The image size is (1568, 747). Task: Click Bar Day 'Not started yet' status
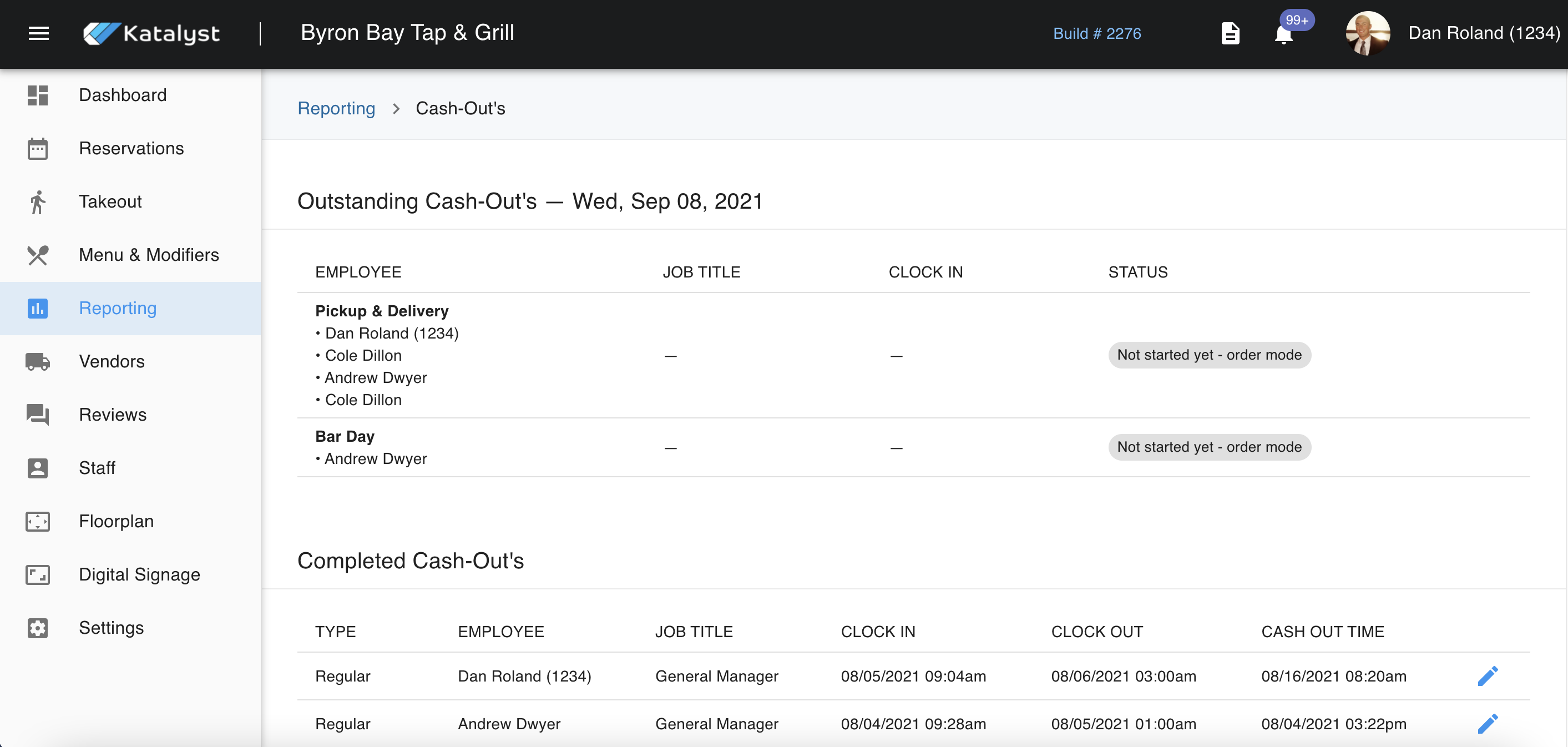1209,447
